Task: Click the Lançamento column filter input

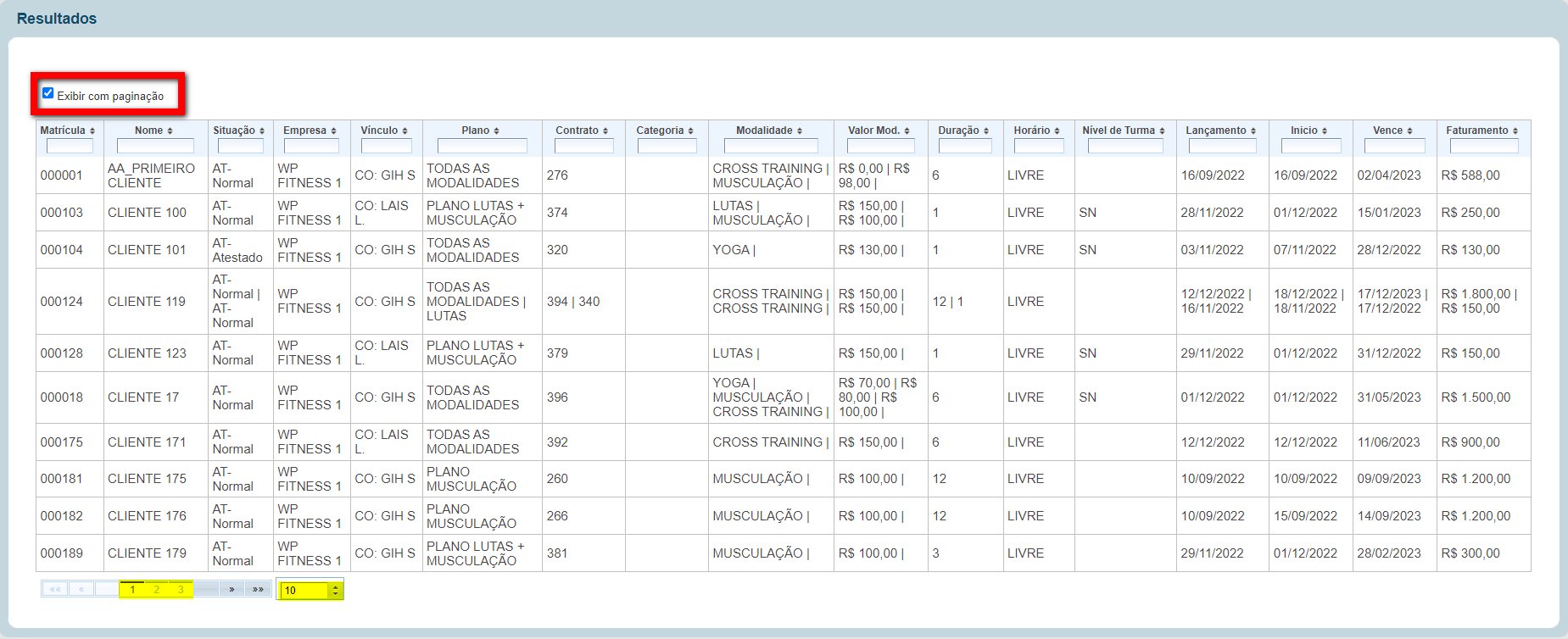Action: [x=1222, y=147]
